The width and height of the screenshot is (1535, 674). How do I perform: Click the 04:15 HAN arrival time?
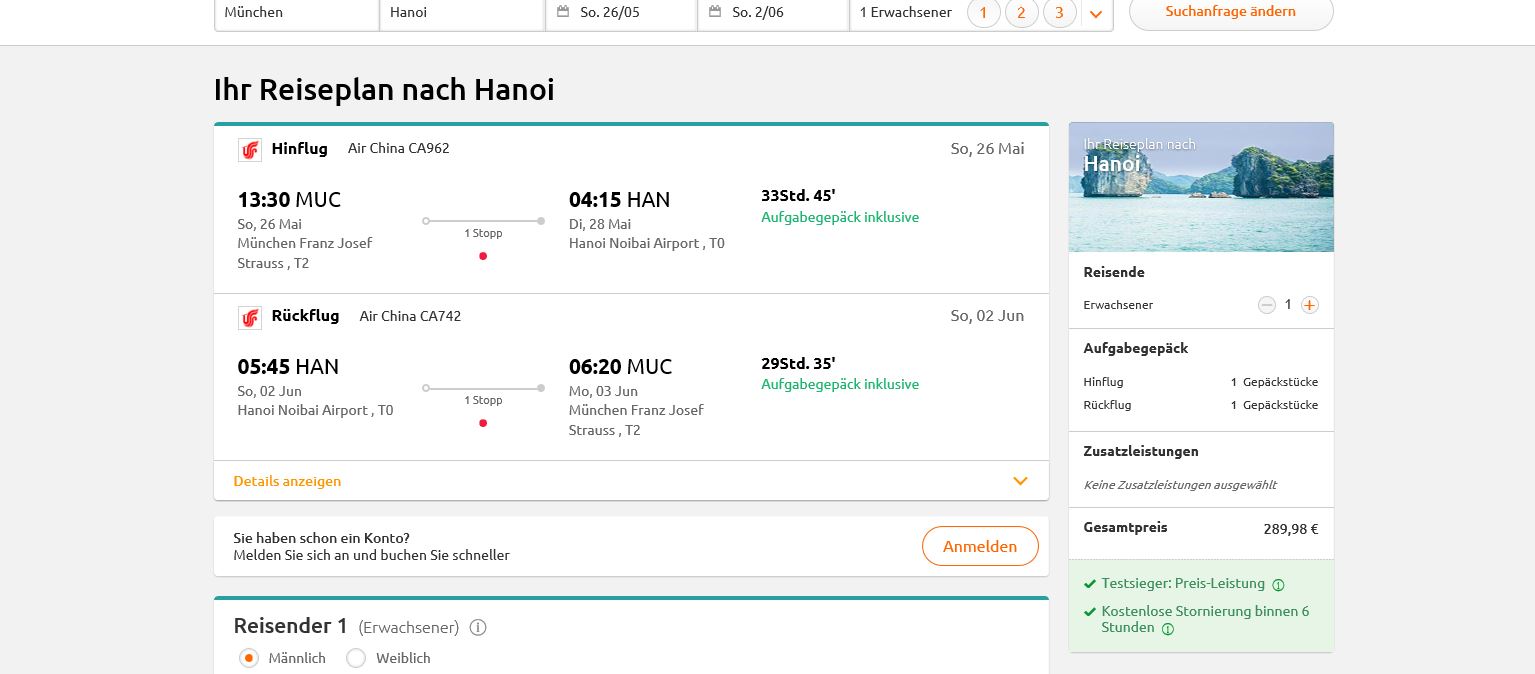(619, 200)
